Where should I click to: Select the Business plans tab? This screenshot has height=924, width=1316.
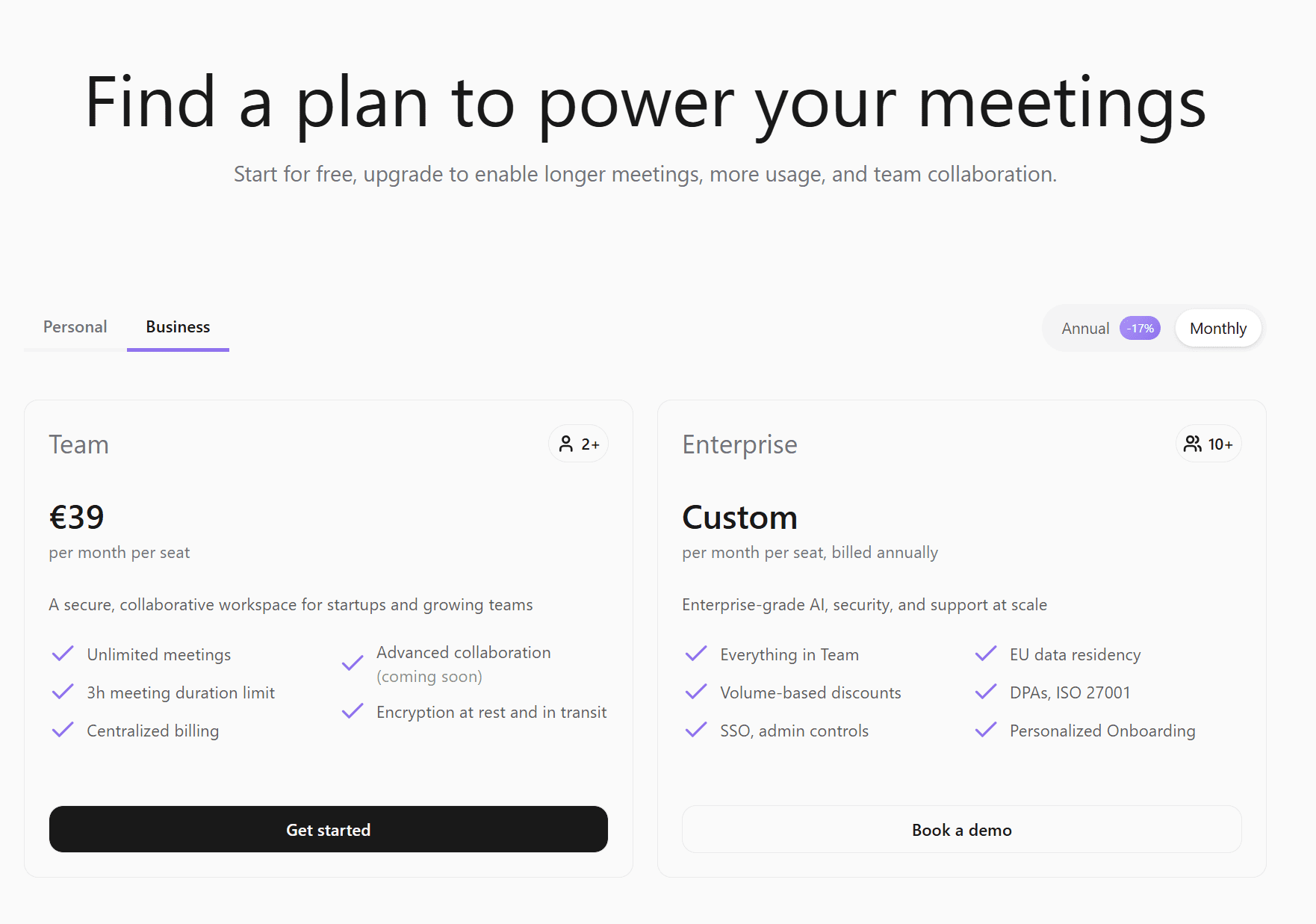click(x=178, y=327)
